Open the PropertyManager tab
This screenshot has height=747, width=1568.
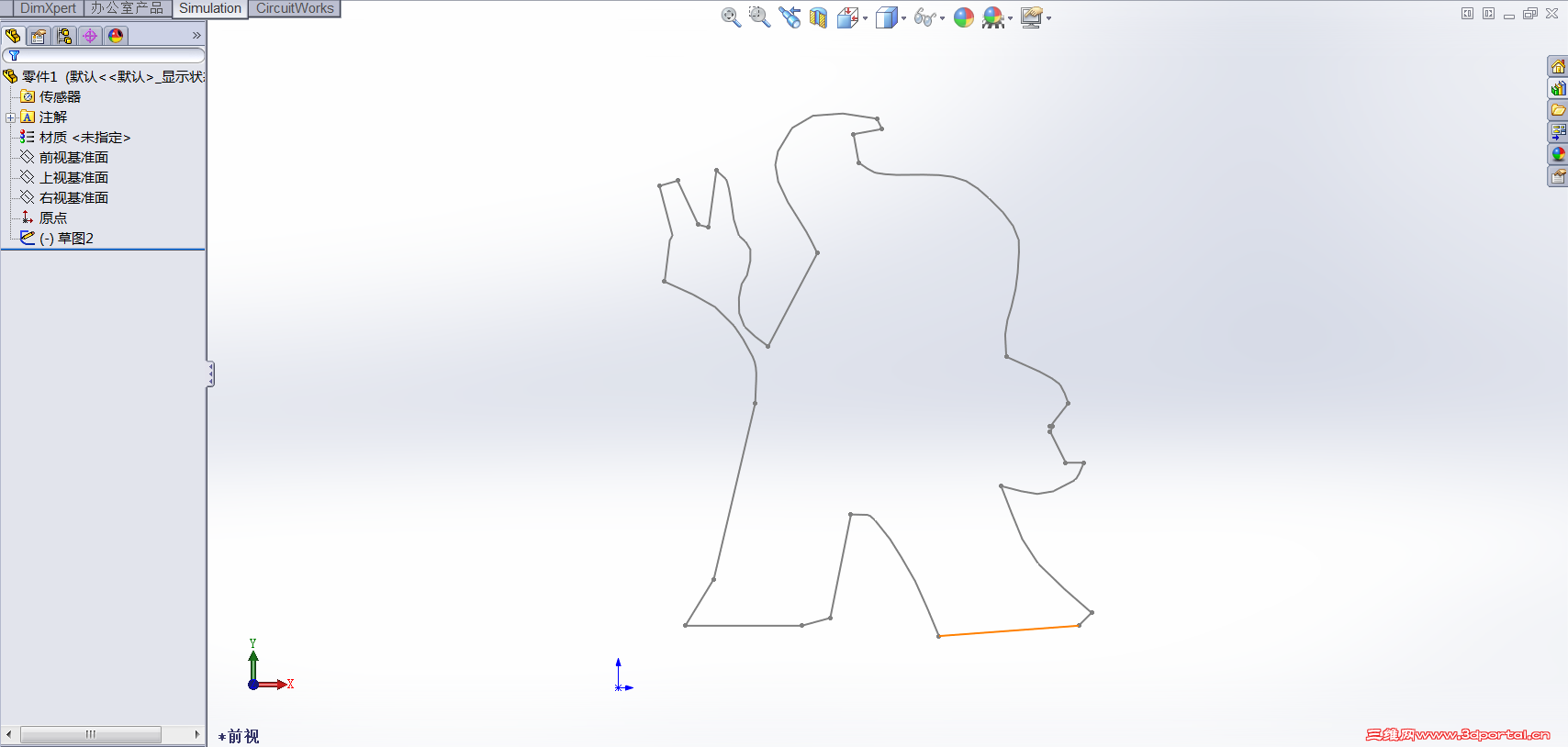pos(39,36)
